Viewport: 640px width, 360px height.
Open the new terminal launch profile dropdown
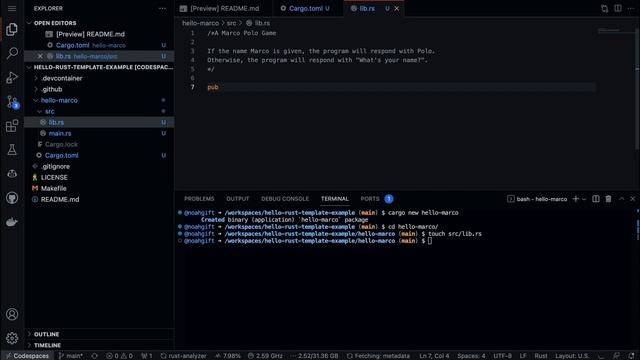point(584,199)
